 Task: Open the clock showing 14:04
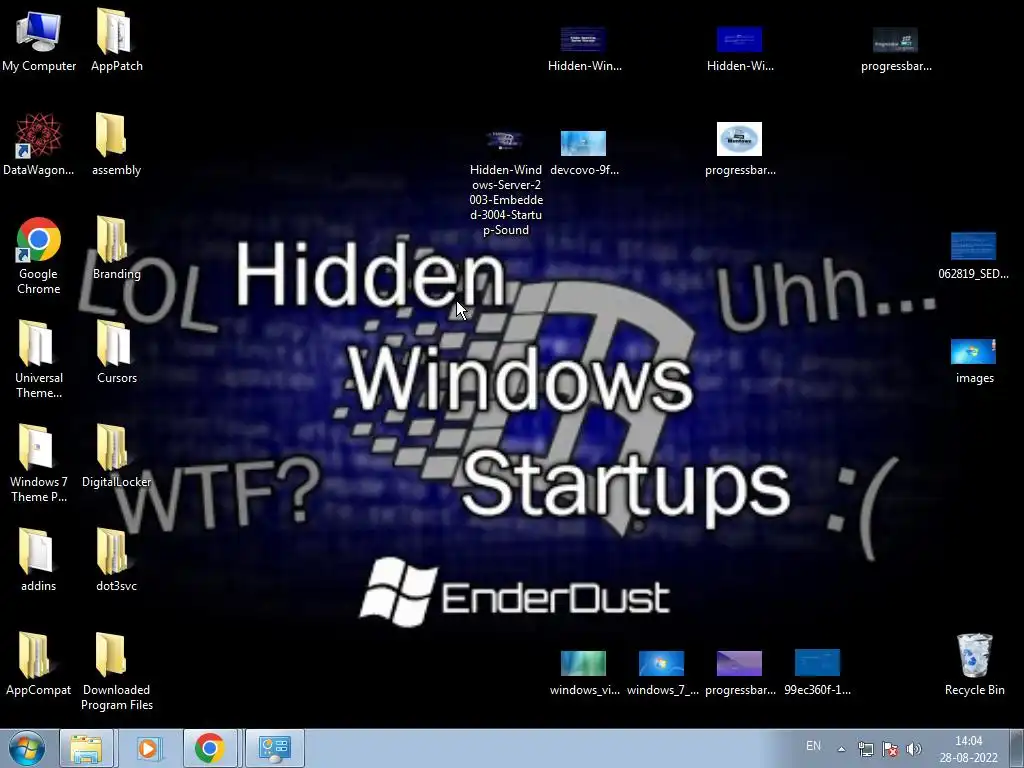(968, 749)
